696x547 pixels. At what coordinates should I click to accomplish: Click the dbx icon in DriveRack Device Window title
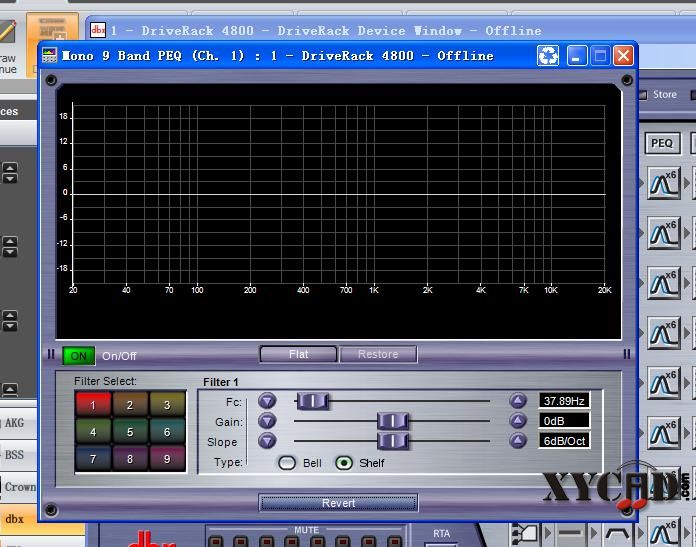[x=98, y=30]
